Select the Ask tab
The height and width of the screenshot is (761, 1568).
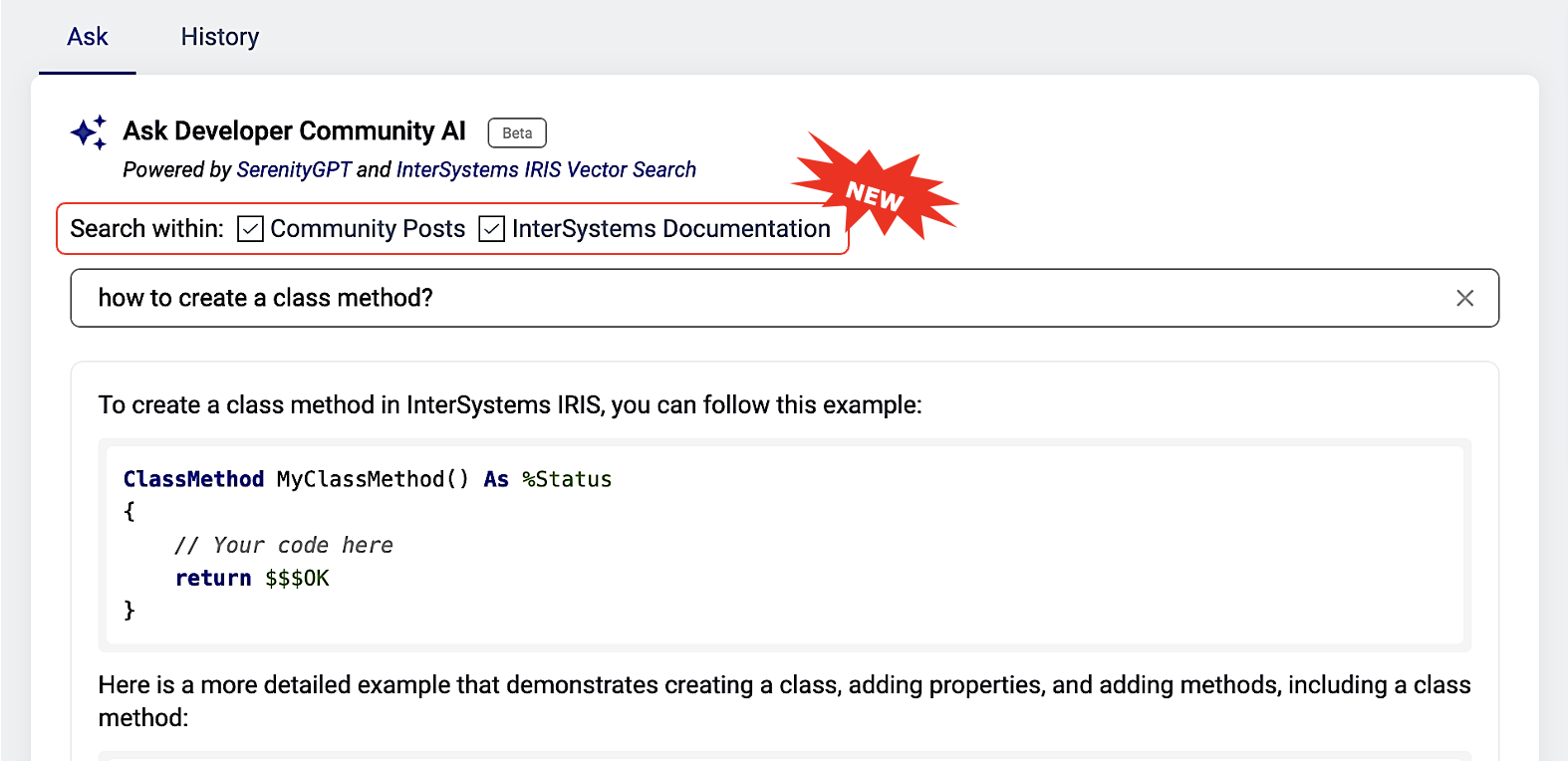pyautogui.click(x=88, y=37)
